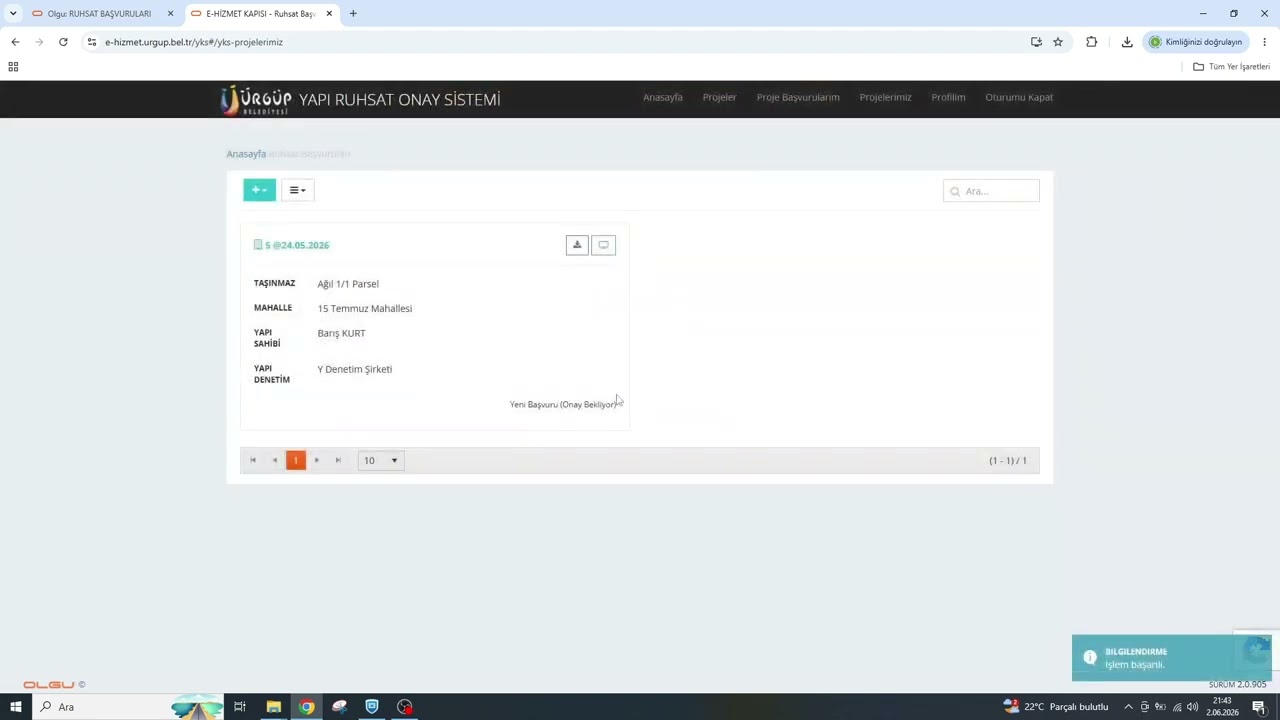Click the site information icon in address bar

coord(91,42)
